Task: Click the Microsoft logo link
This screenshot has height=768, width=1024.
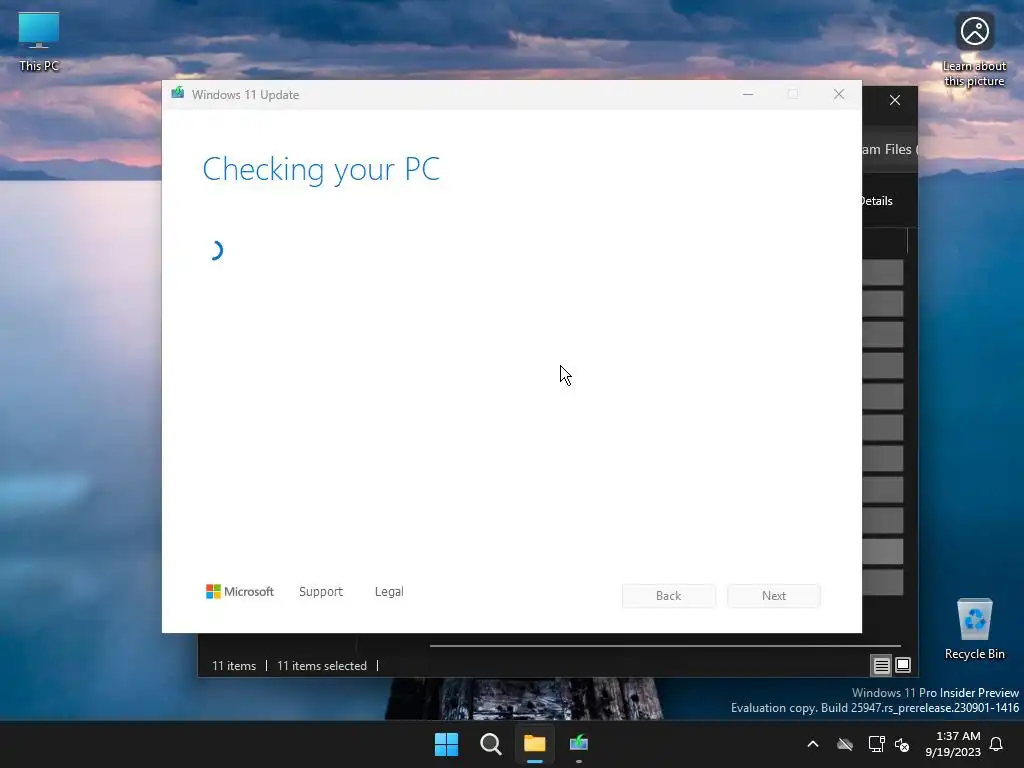Action: click(x=240, y=592)
